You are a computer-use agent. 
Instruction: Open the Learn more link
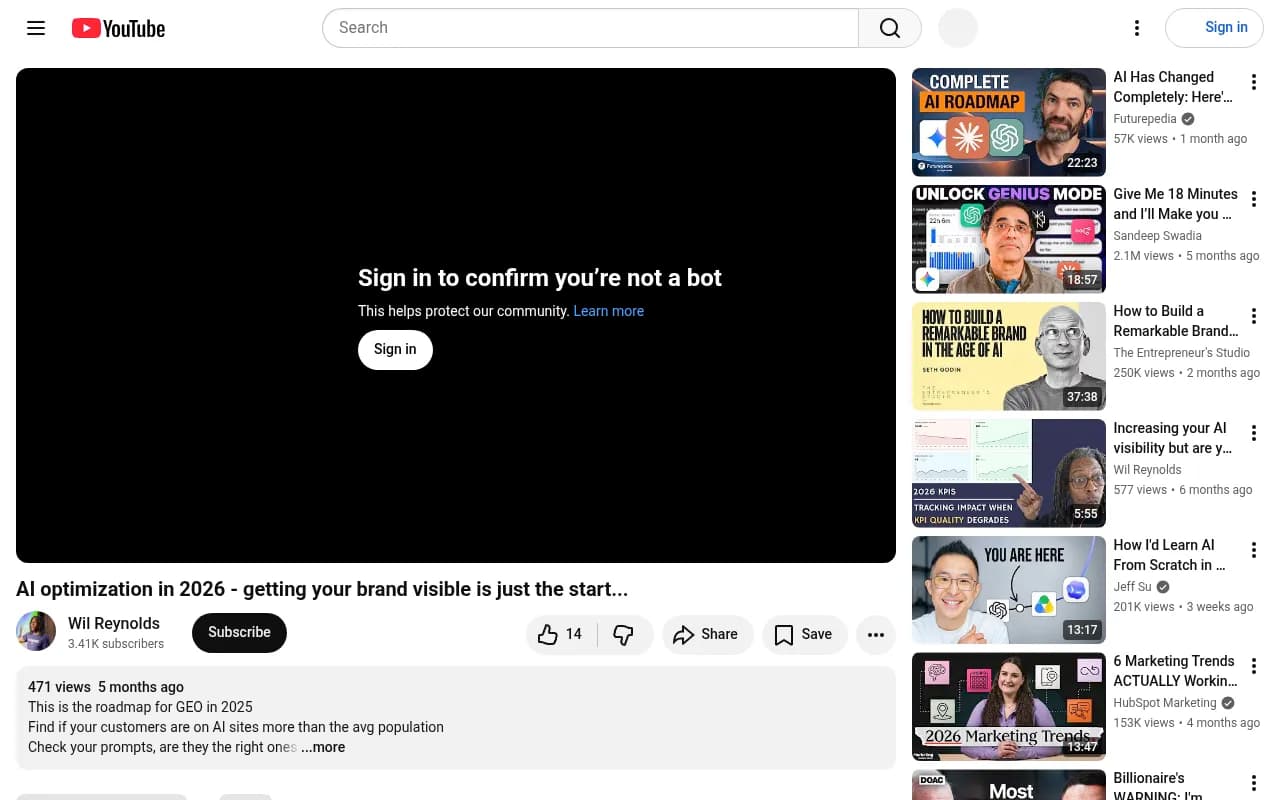tap(608, 311)
